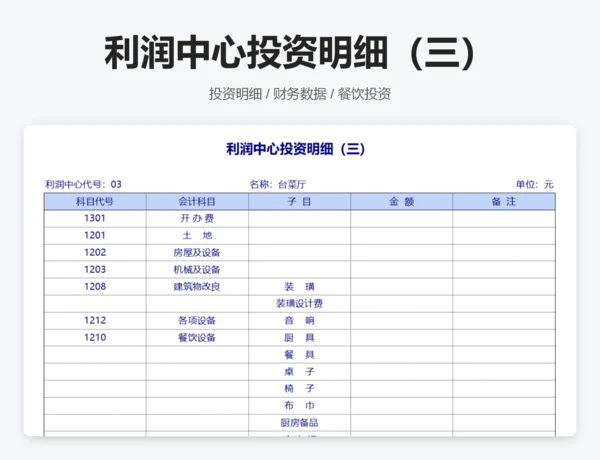Image resolution: width=600 pixels, height=460 pixels.
Task: Select the 名称: 台菜厅 label
Action: [x=278, y=184]
